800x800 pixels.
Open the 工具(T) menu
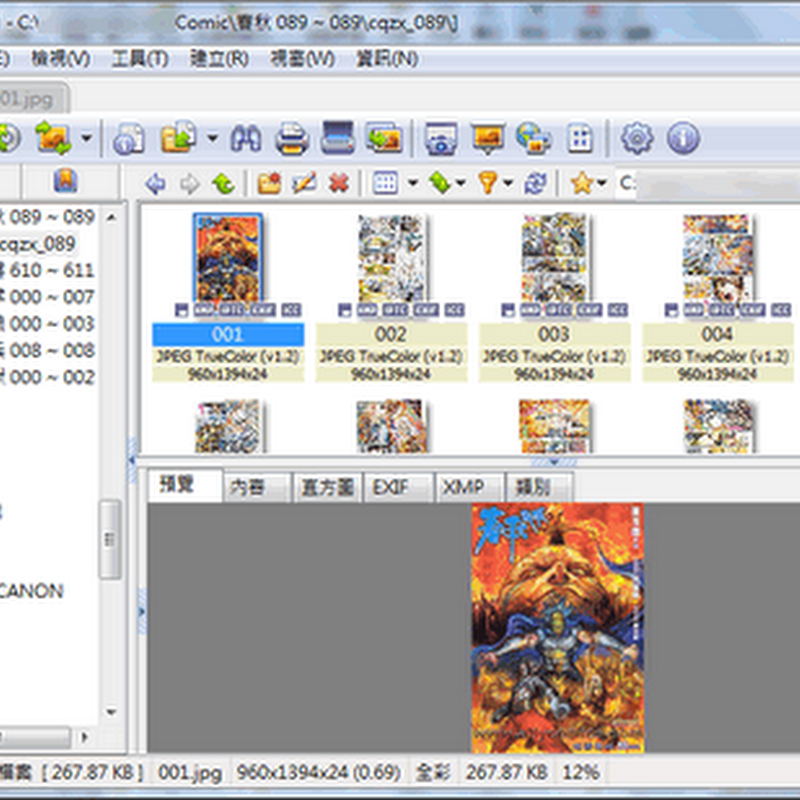[140, 59]
